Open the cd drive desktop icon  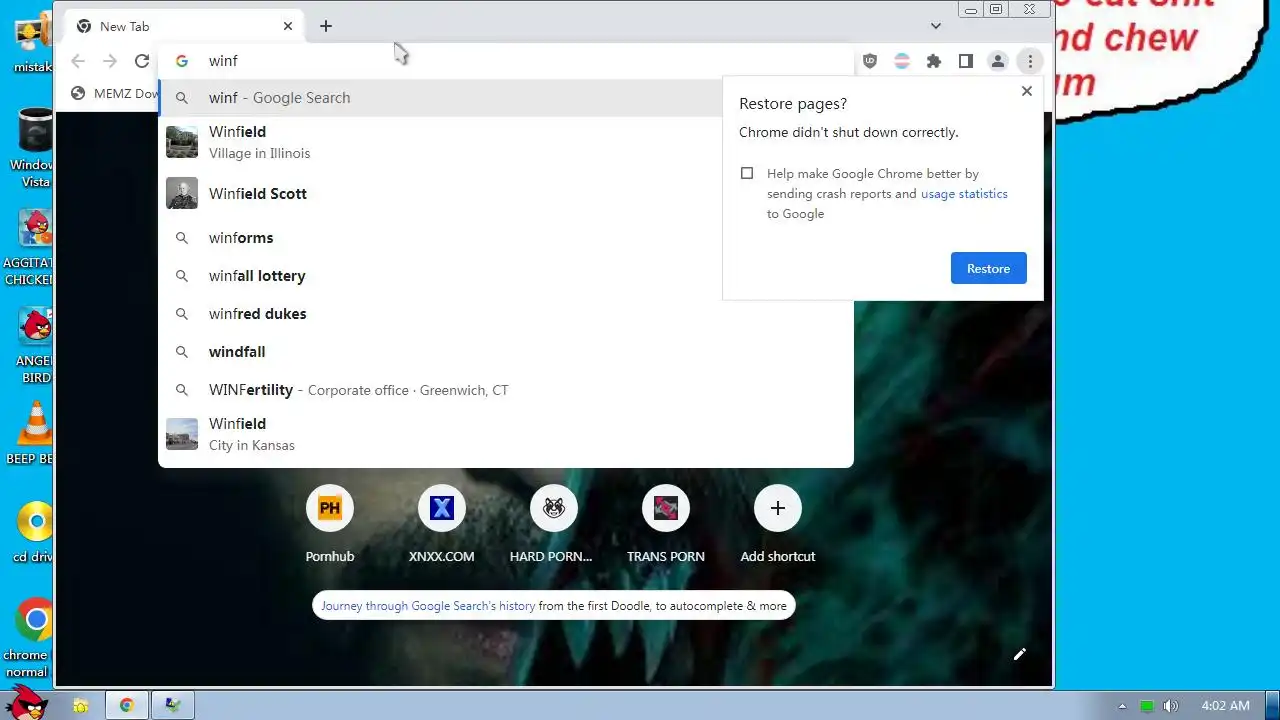tap(35, 532)
